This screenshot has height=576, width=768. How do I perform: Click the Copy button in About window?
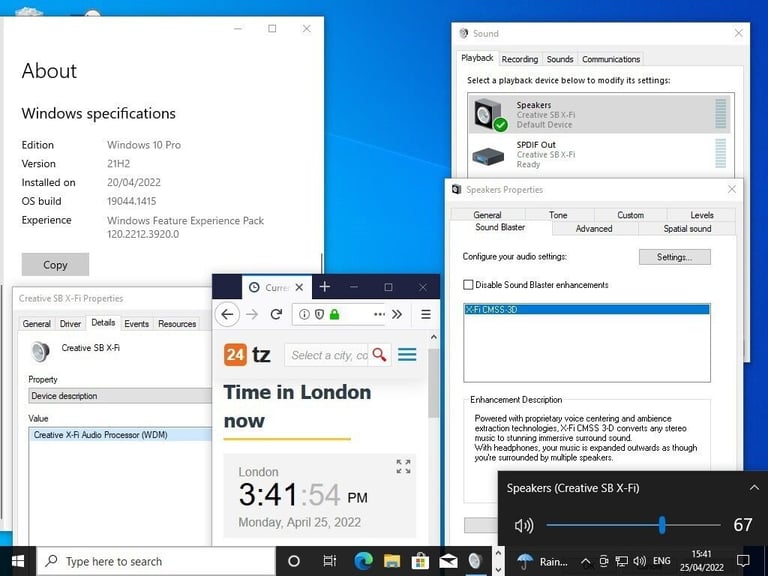click(55, 264)
